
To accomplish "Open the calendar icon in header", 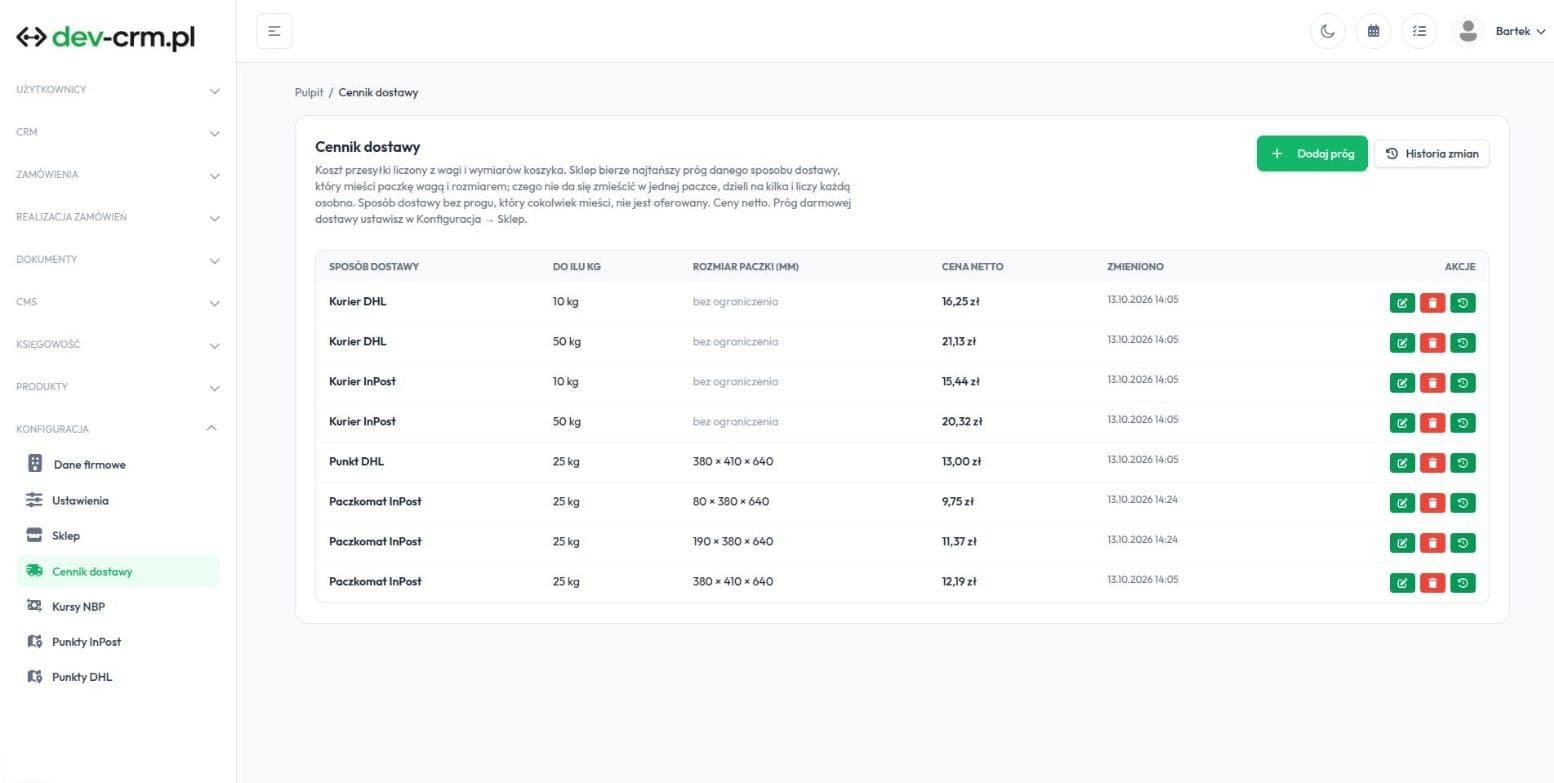I will pos(1373,31).
